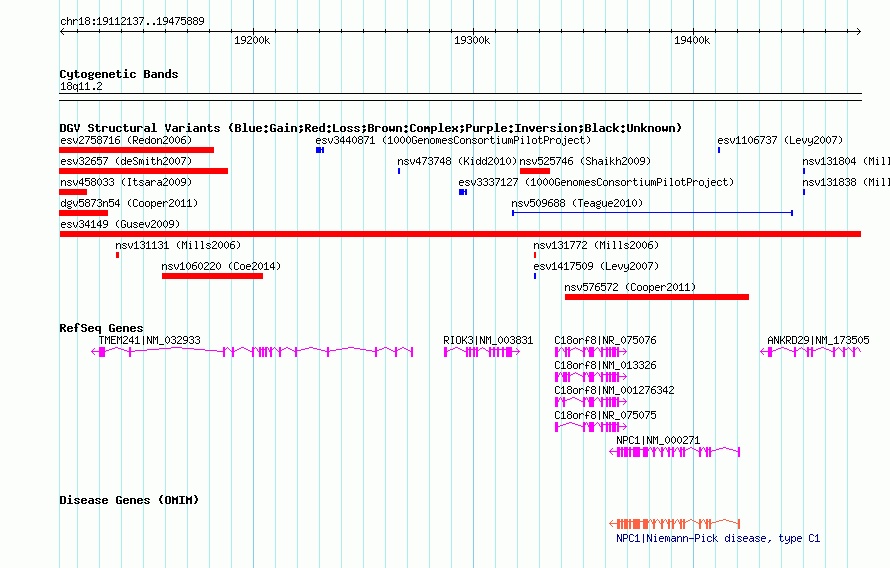This screenshot has width=890, height=568.
Task: Click the nsv131838 blue marker
Action: (x=804, y=192)
